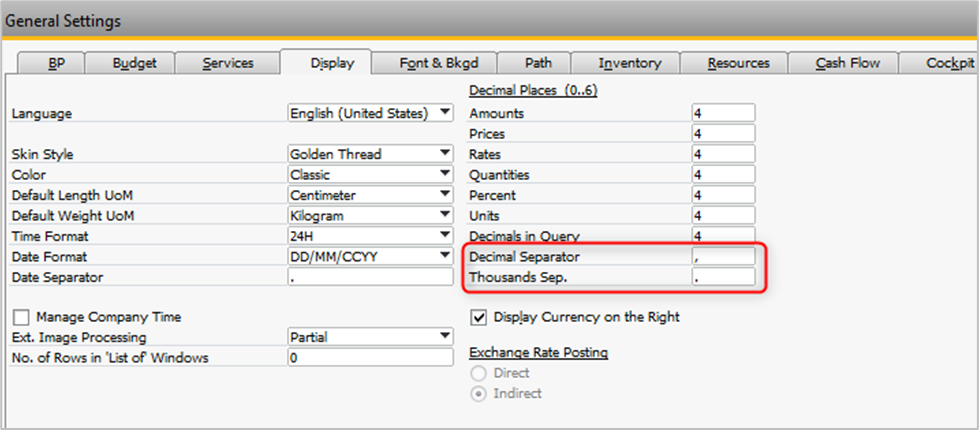Open the Language dropdown
The width and height of the screenshot is (979, 430).
tap(444, 113)
